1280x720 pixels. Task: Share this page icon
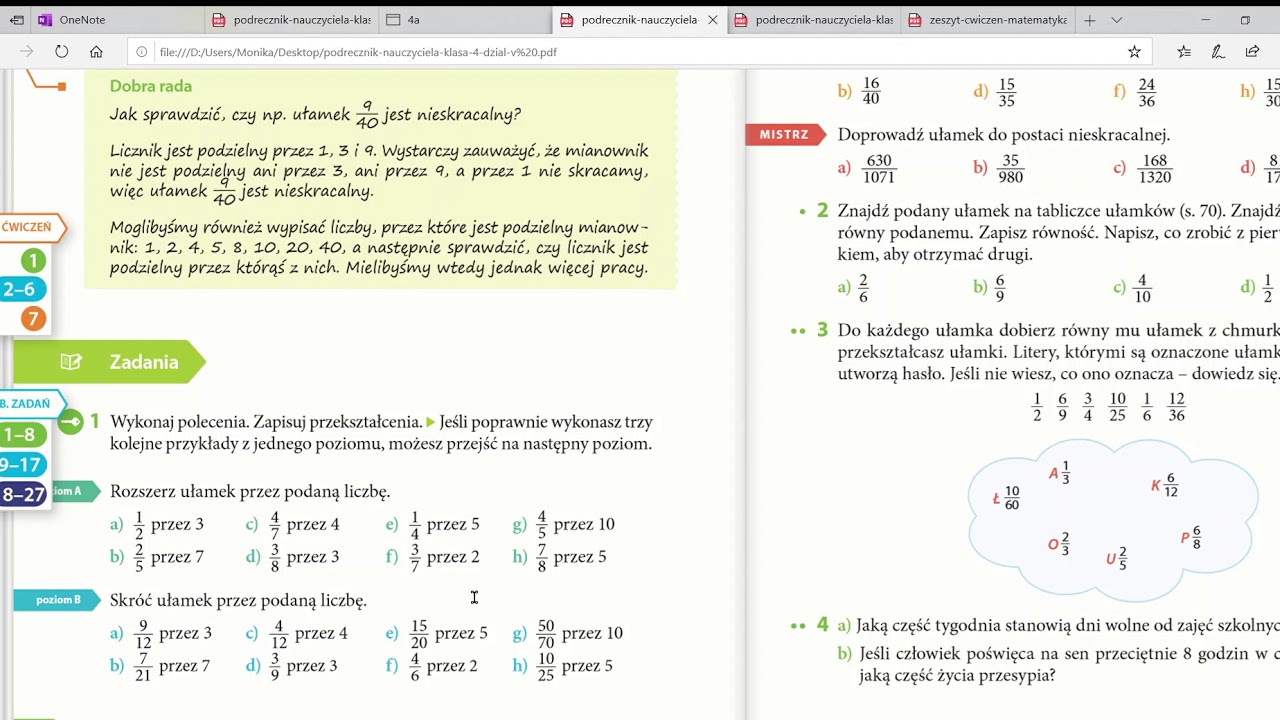(1252, 52)
